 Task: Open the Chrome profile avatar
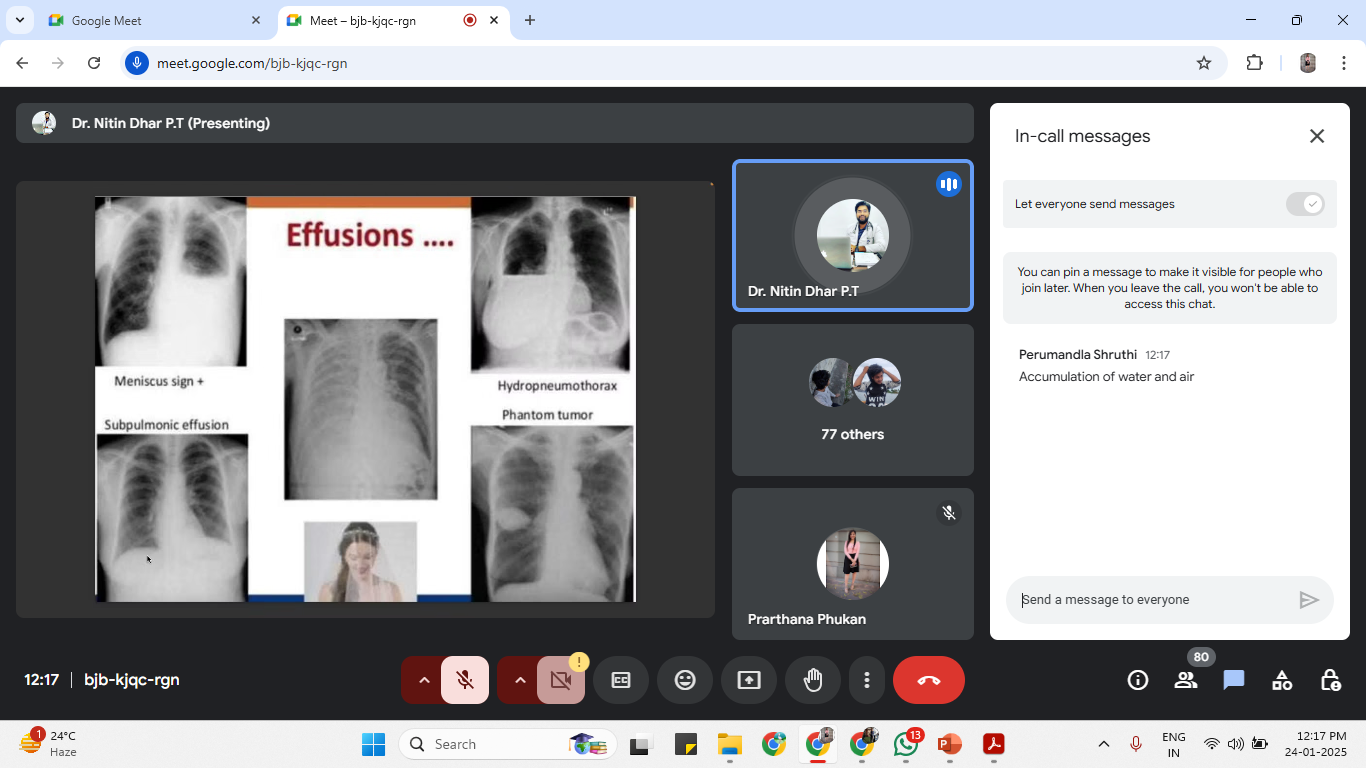click(1308, 63)
